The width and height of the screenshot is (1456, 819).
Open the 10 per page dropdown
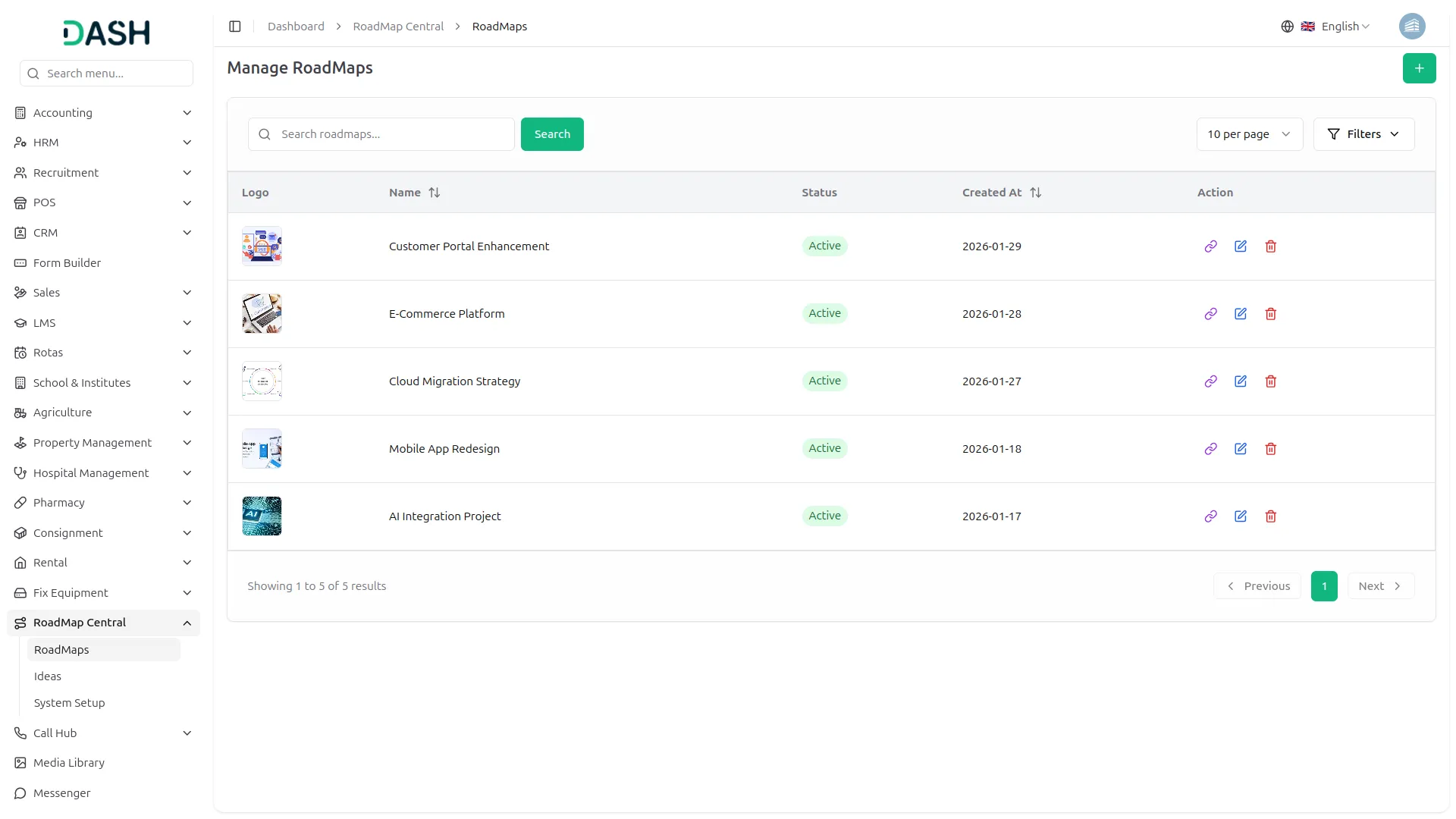click(1248, 133)
